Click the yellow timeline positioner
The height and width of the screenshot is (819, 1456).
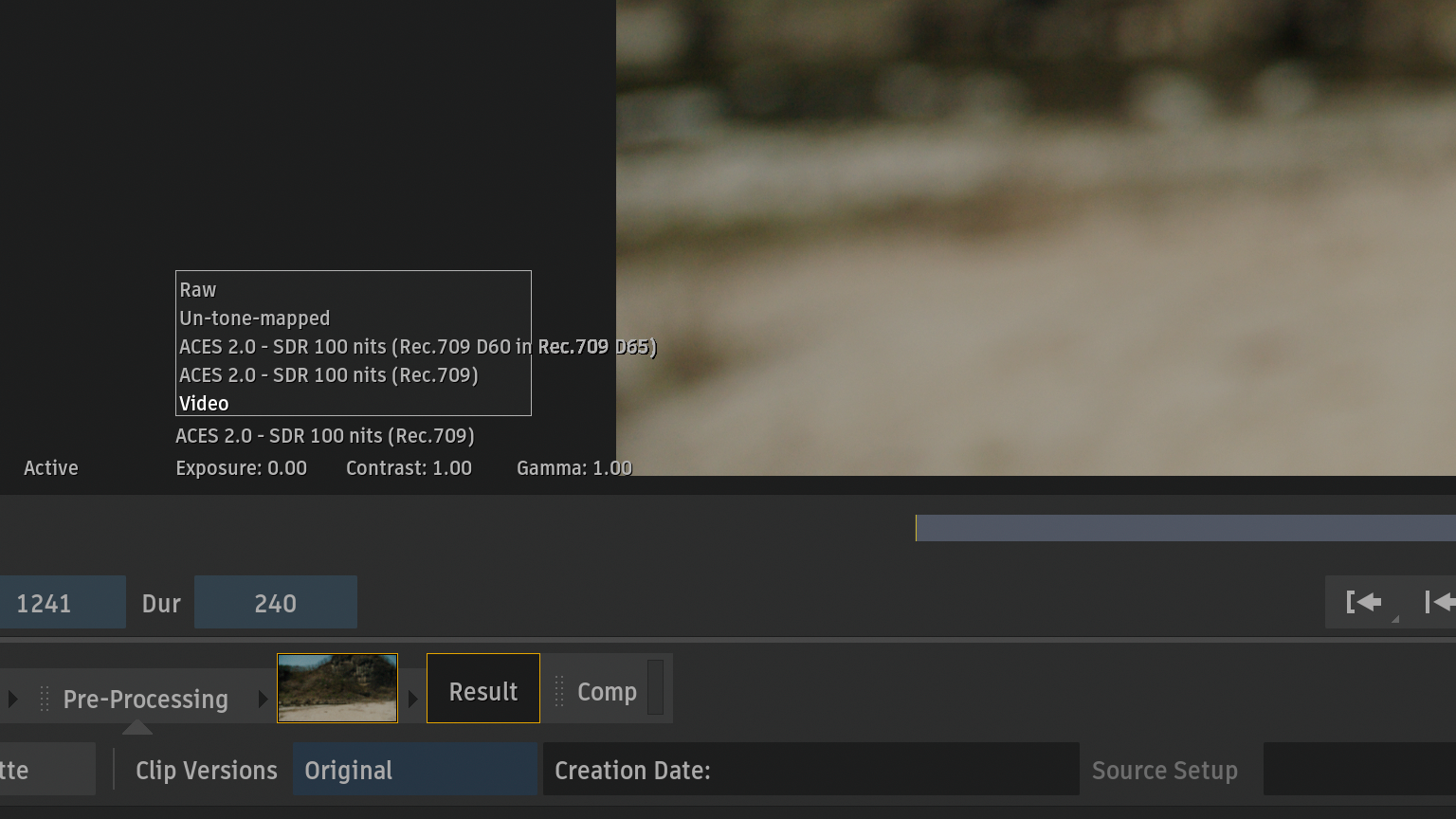coord(916,528)
